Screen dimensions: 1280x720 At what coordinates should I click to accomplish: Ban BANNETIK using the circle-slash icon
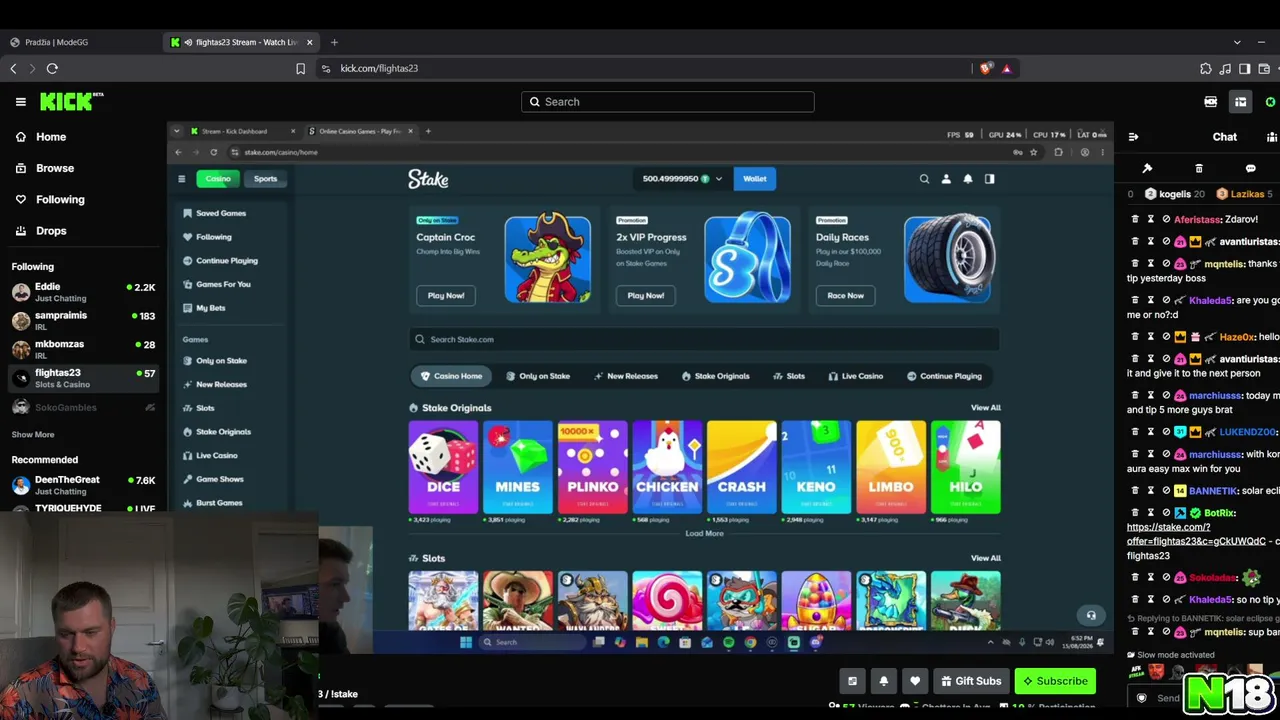tap(1166, 491)
